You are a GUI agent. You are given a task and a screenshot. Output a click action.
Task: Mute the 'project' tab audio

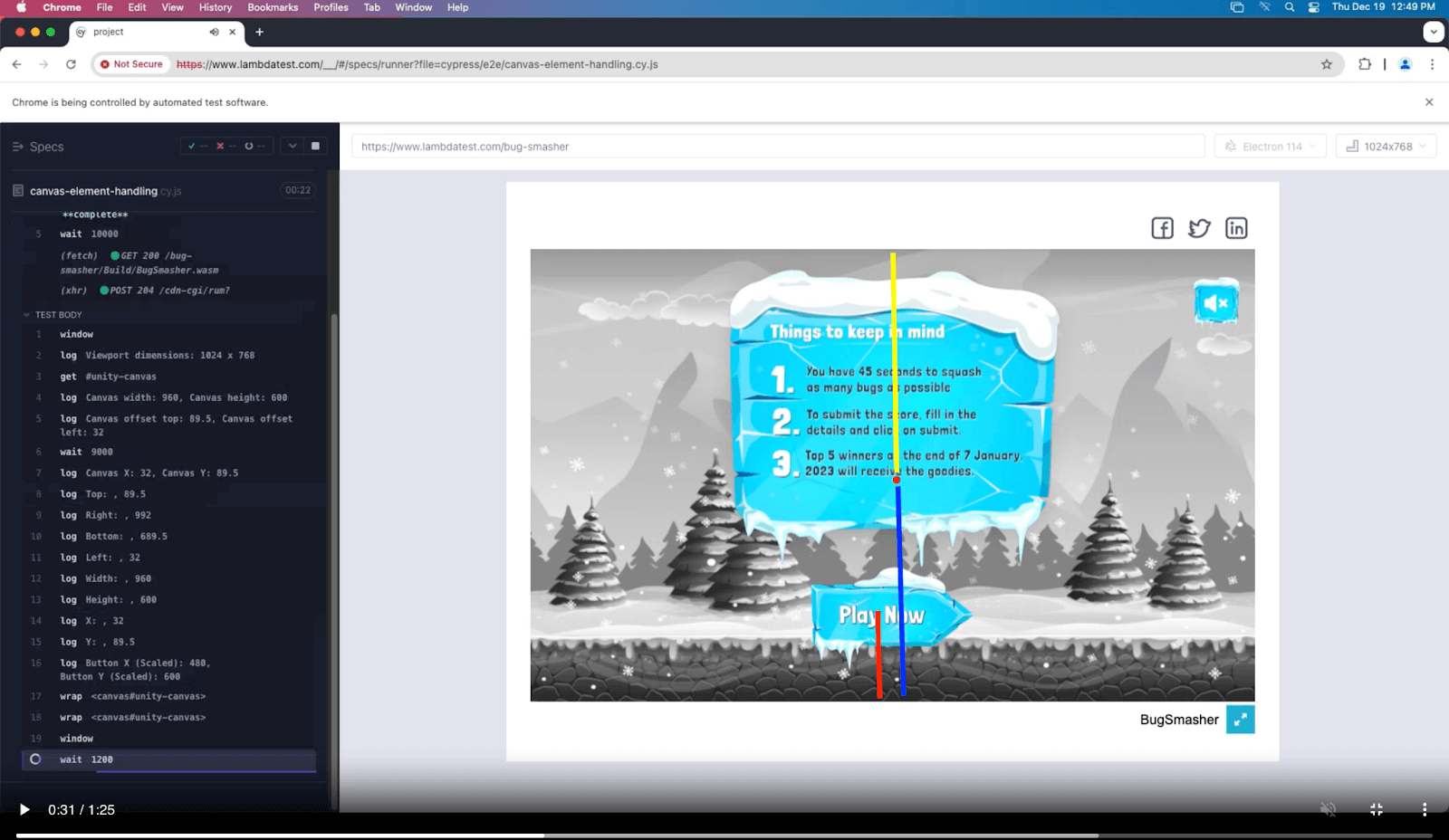[x=214, y=32]
